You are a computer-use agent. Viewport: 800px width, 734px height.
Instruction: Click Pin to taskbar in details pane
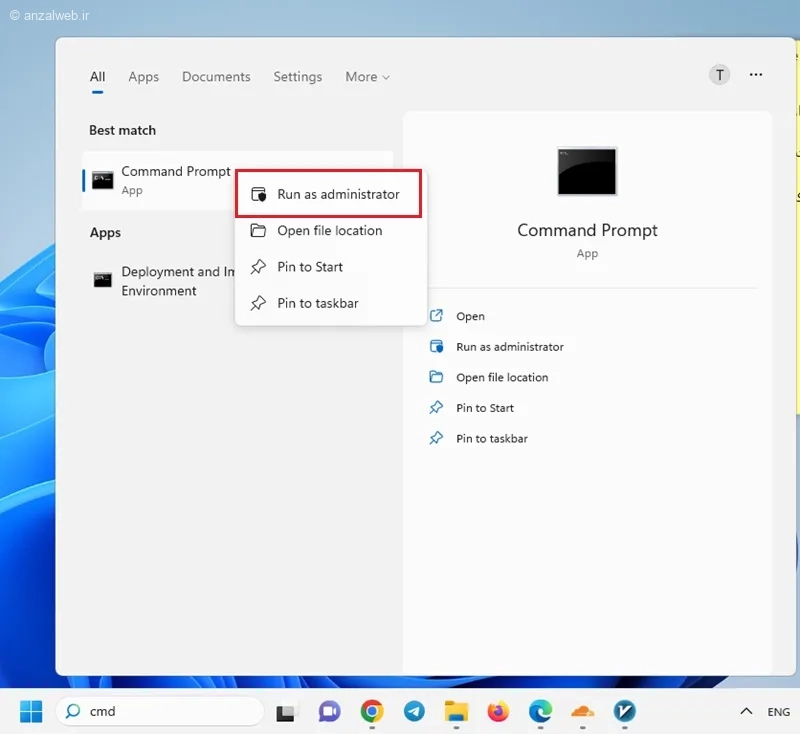[x=492, y=439]
